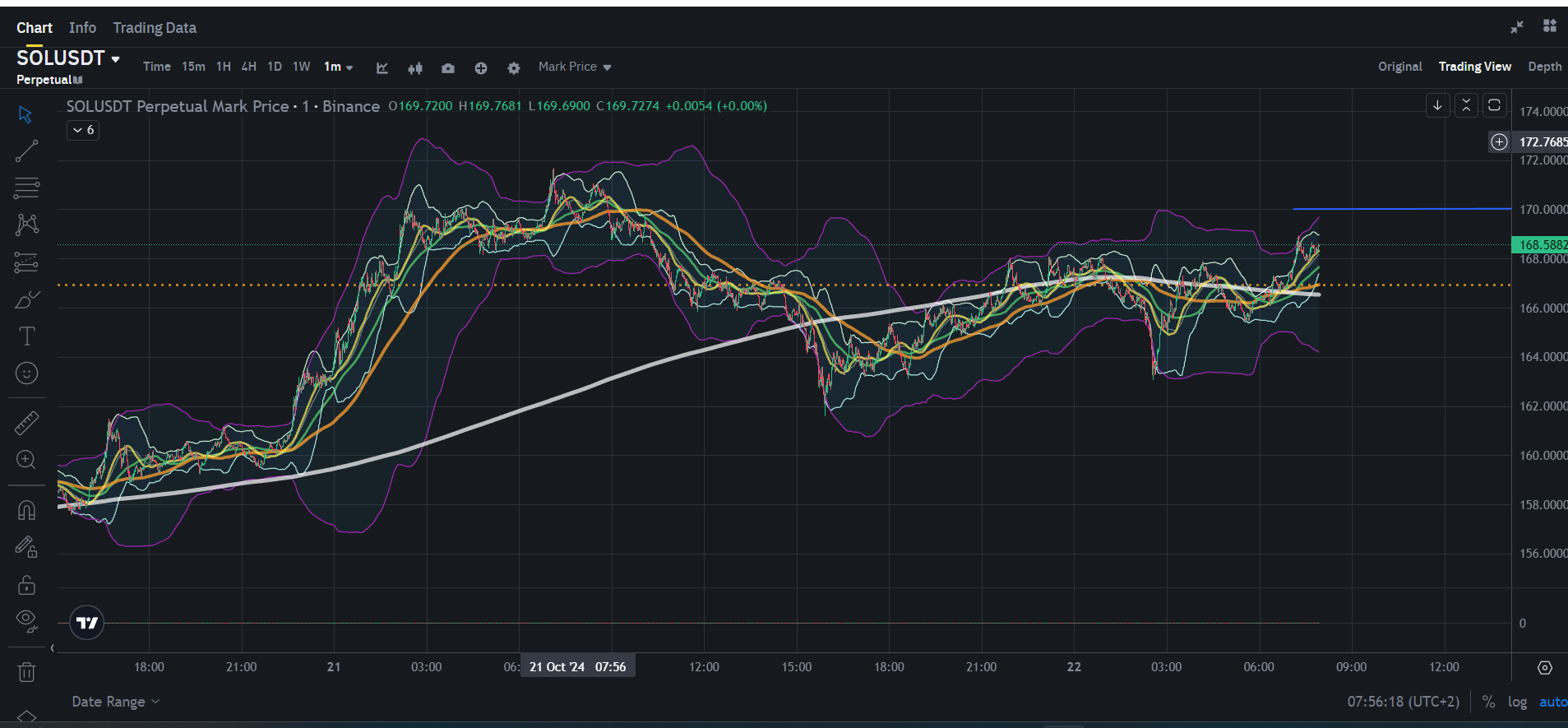Click the plus button beside 172.7685 price
The width and height of the screenshot is (1568, 728).
point(1499,142)
